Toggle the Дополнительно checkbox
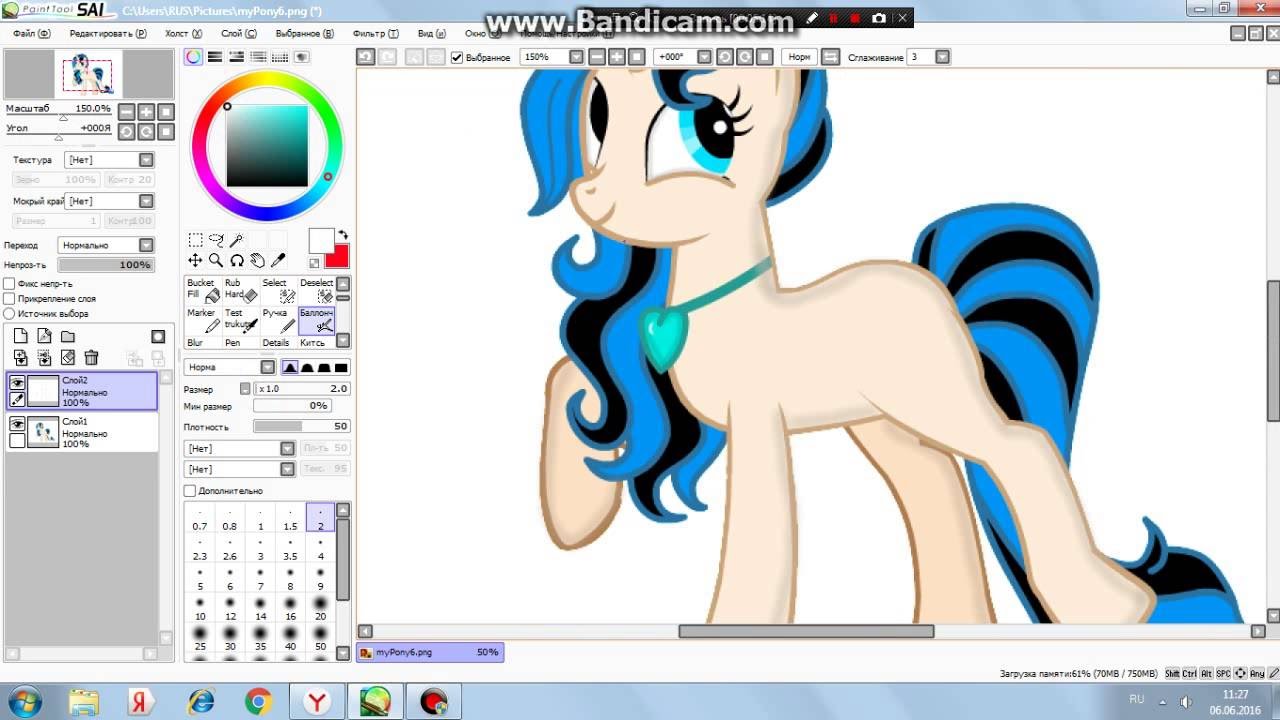Image resolution: width=1280 pixels, height=720 pixels. click(x=190, y=491)
